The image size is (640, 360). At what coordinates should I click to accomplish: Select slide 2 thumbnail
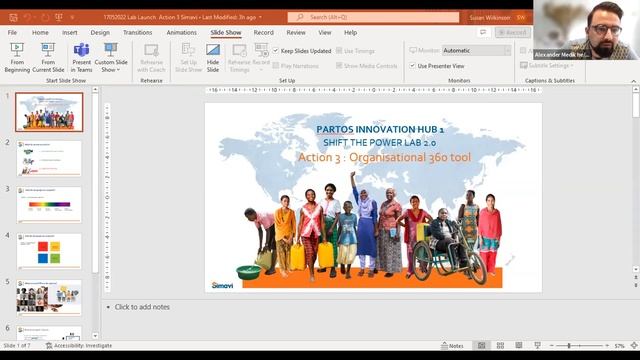(49, 158)
